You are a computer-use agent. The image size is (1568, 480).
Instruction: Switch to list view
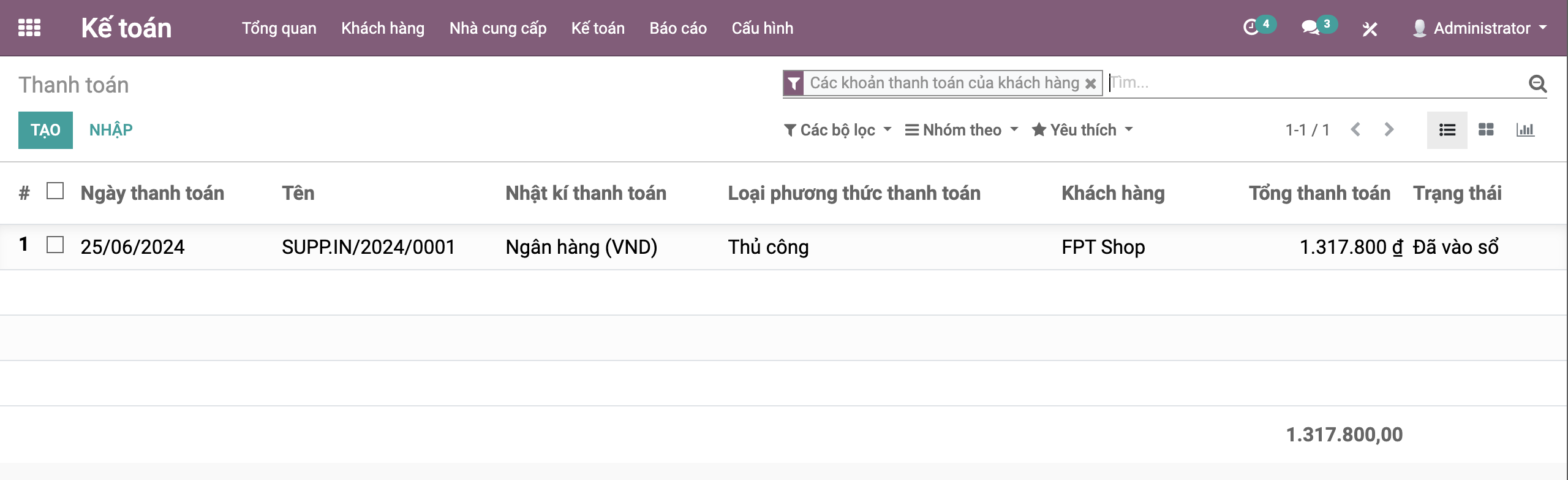tap(1447, 130)
